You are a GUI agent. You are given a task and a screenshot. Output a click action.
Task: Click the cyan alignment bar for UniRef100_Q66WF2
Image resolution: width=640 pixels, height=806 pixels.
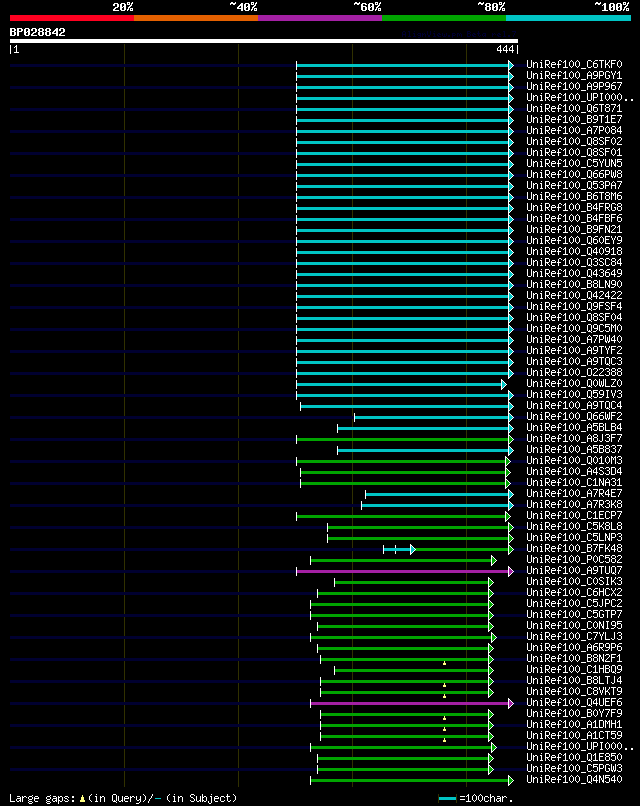432,417
